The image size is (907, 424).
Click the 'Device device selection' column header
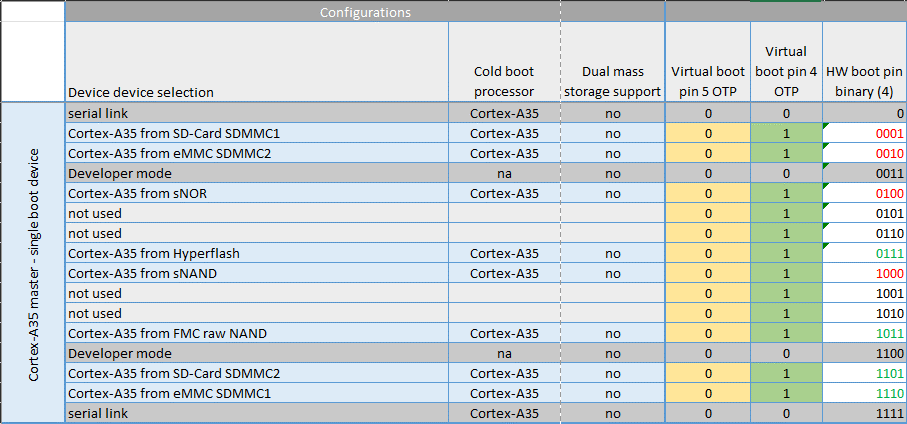(x=257, y=62)
